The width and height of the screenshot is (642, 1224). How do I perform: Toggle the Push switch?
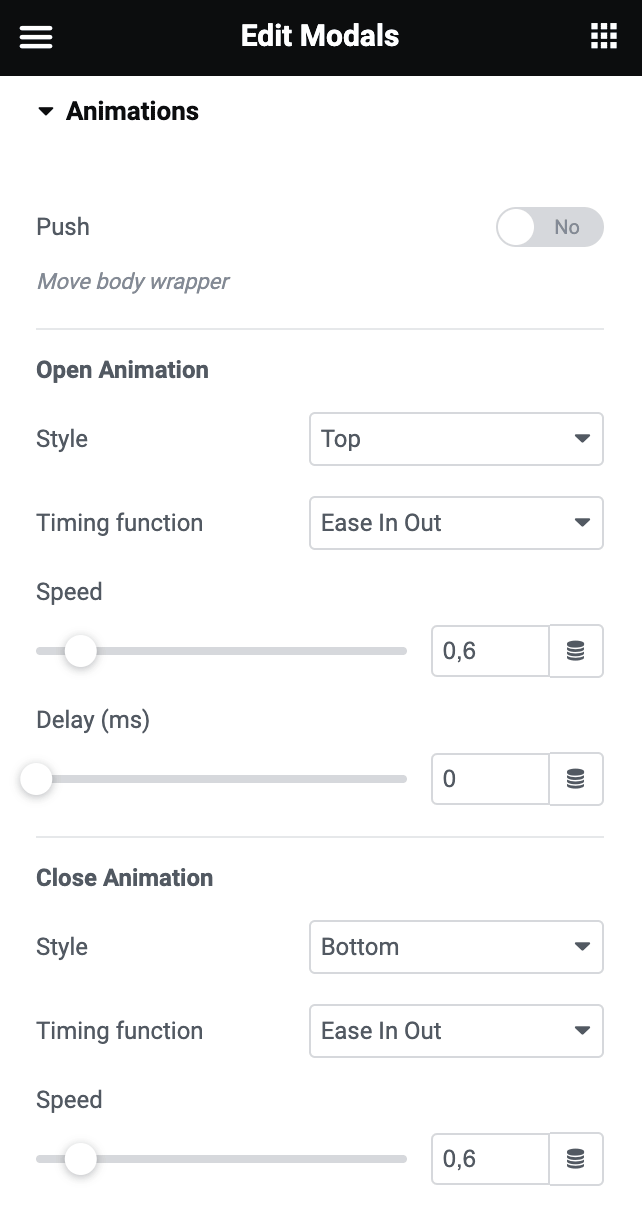550,227
